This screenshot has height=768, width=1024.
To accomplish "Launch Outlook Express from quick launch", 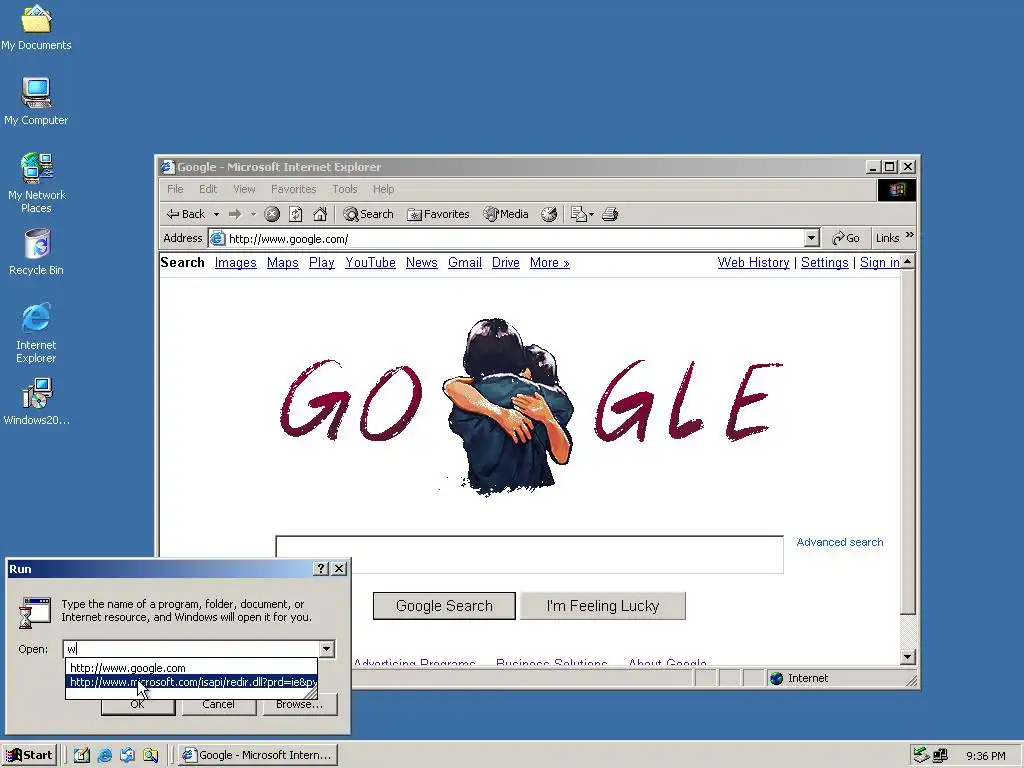I will coord(127,755).
